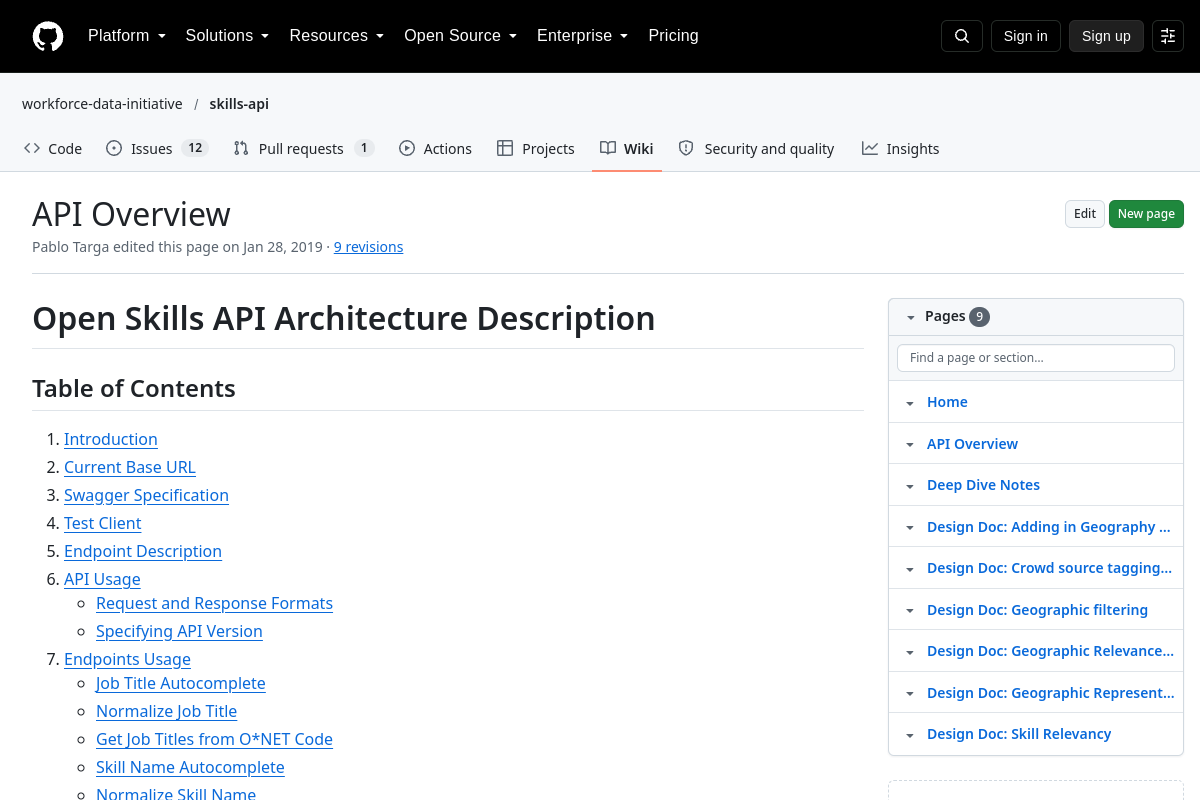Focus the Find a page search field
This screenshot has height=800, width=1200.
click(1036, 358)
